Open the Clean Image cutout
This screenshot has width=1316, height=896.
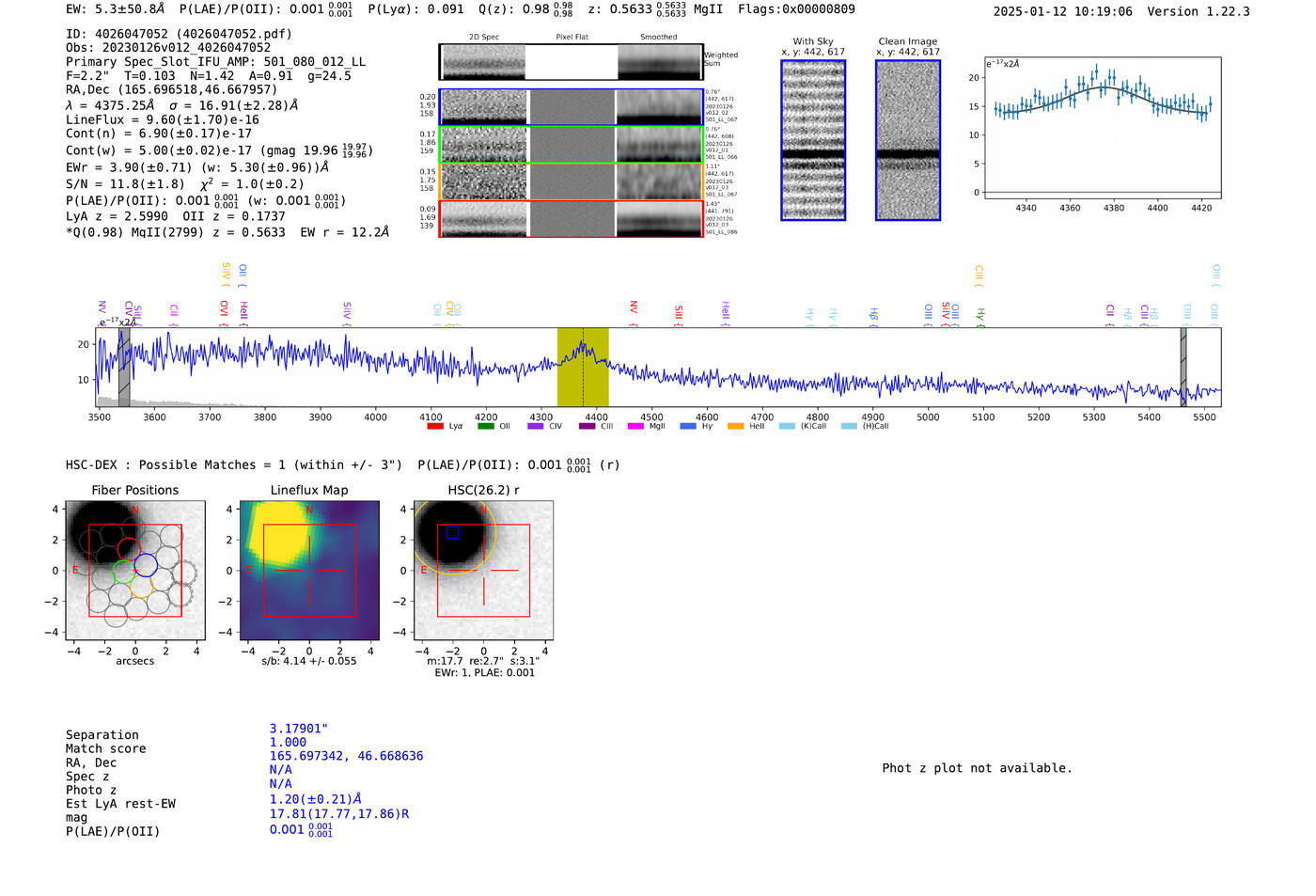tap(908, 140)
